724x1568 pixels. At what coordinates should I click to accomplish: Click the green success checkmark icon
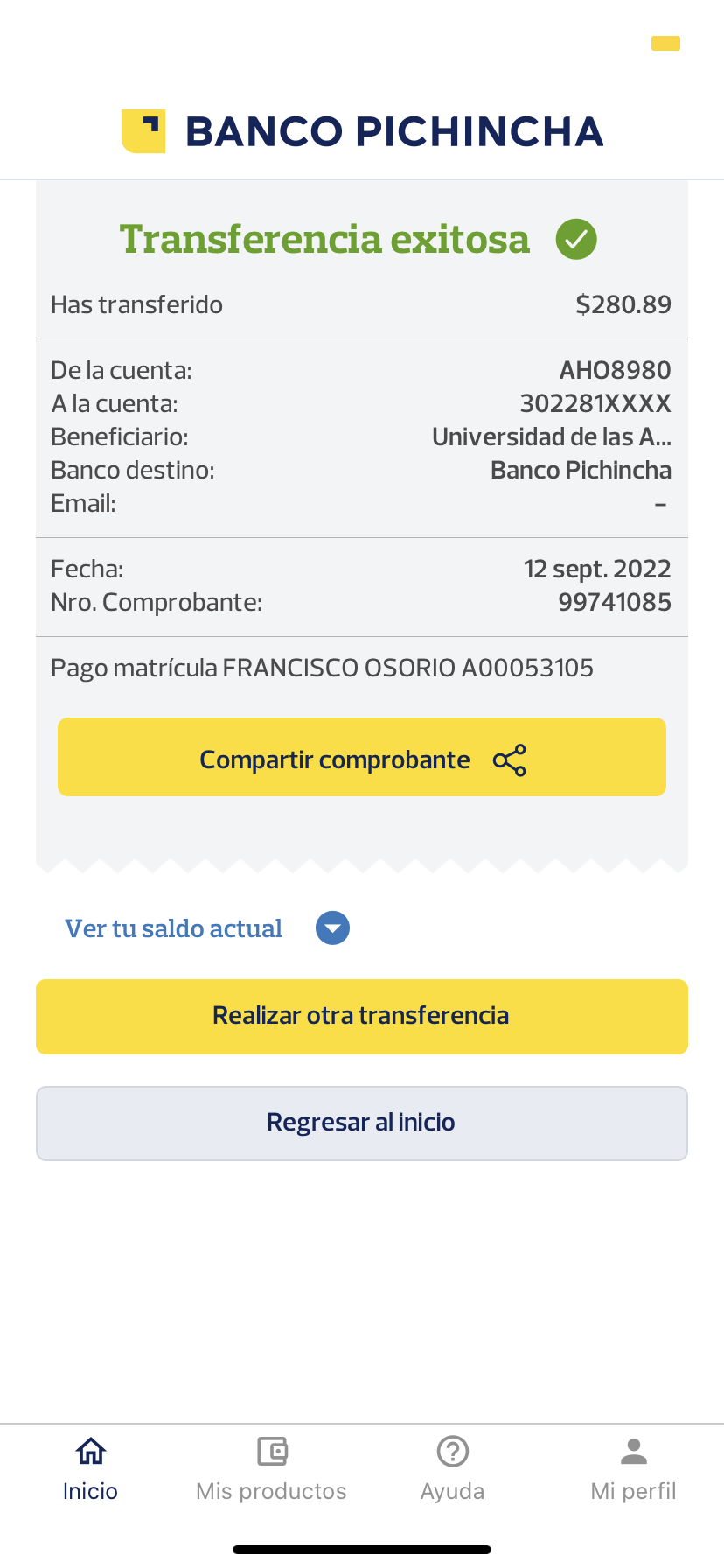pos(576,239)
